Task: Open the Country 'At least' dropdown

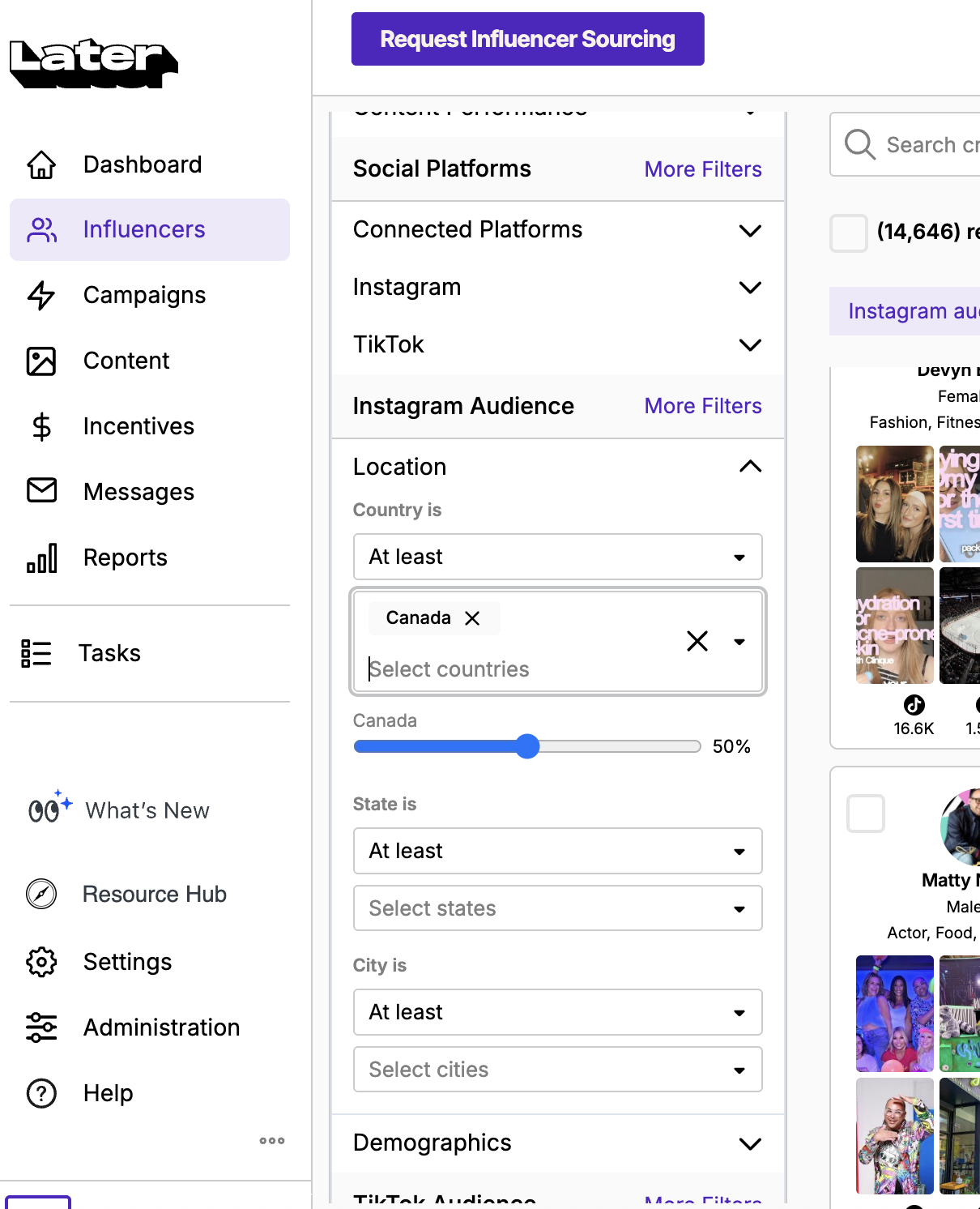Action: (558, 557)
